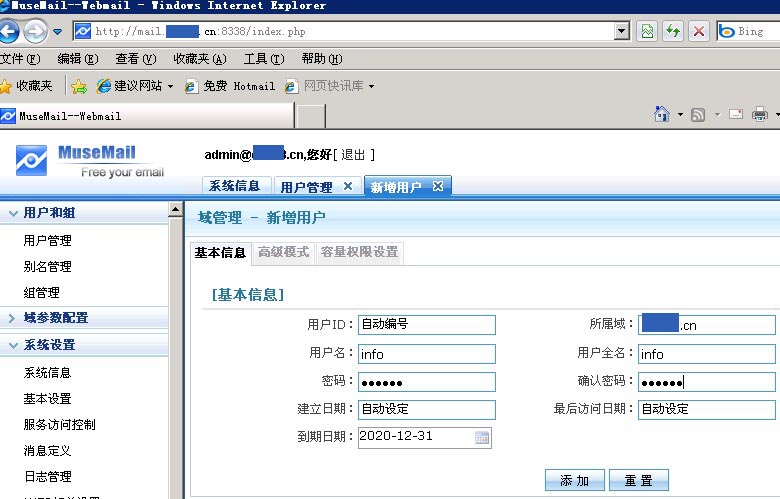Click the IE refresh page icon
This screenshot has width=780, height=499.
(x=673, y=31)
